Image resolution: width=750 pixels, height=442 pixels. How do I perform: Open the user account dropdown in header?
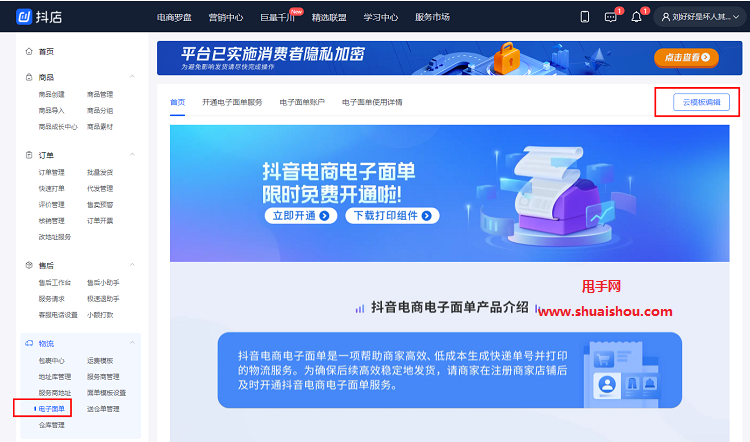[x=700, y=17]
